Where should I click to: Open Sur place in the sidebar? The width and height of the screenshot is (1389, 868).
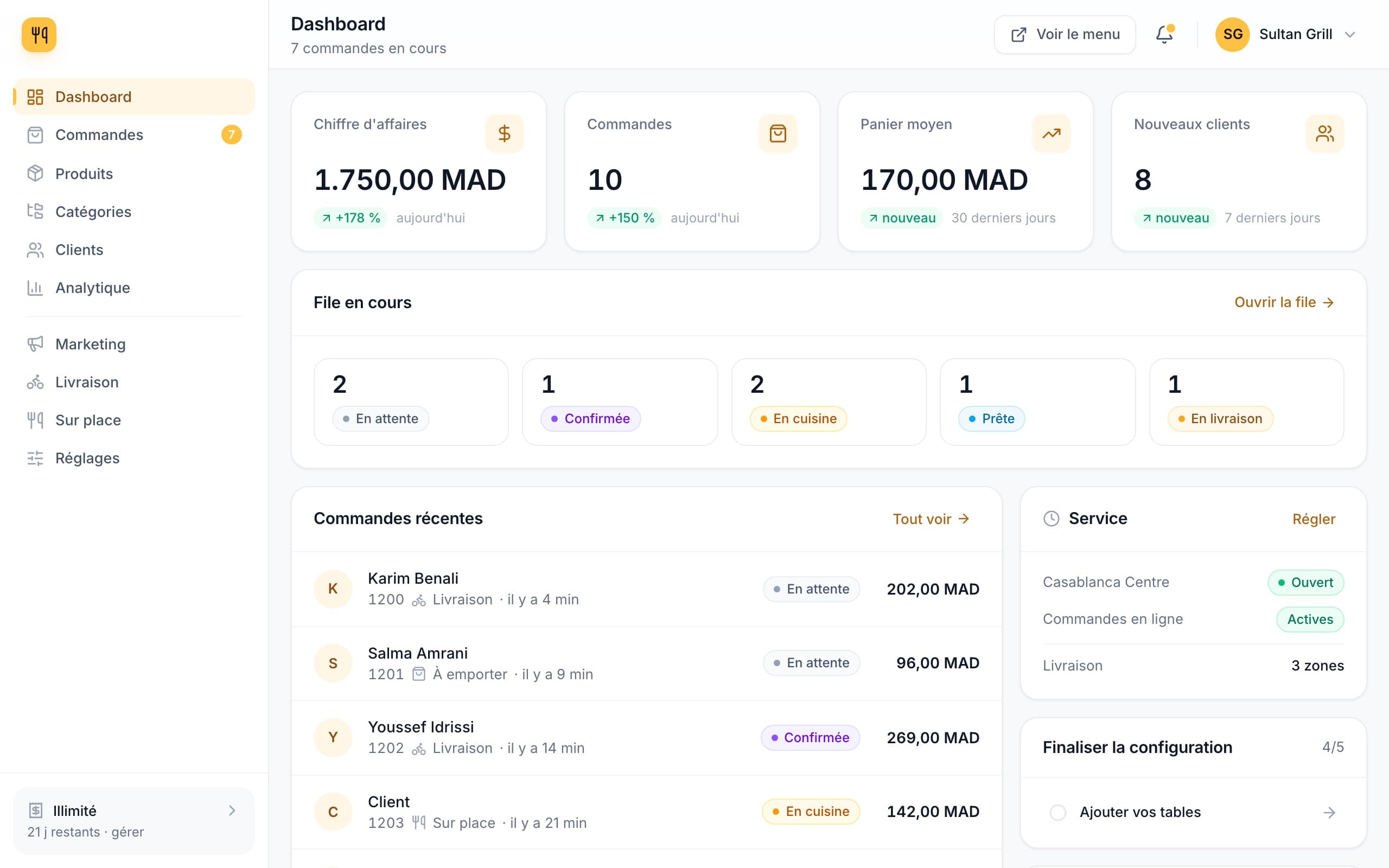133,420
